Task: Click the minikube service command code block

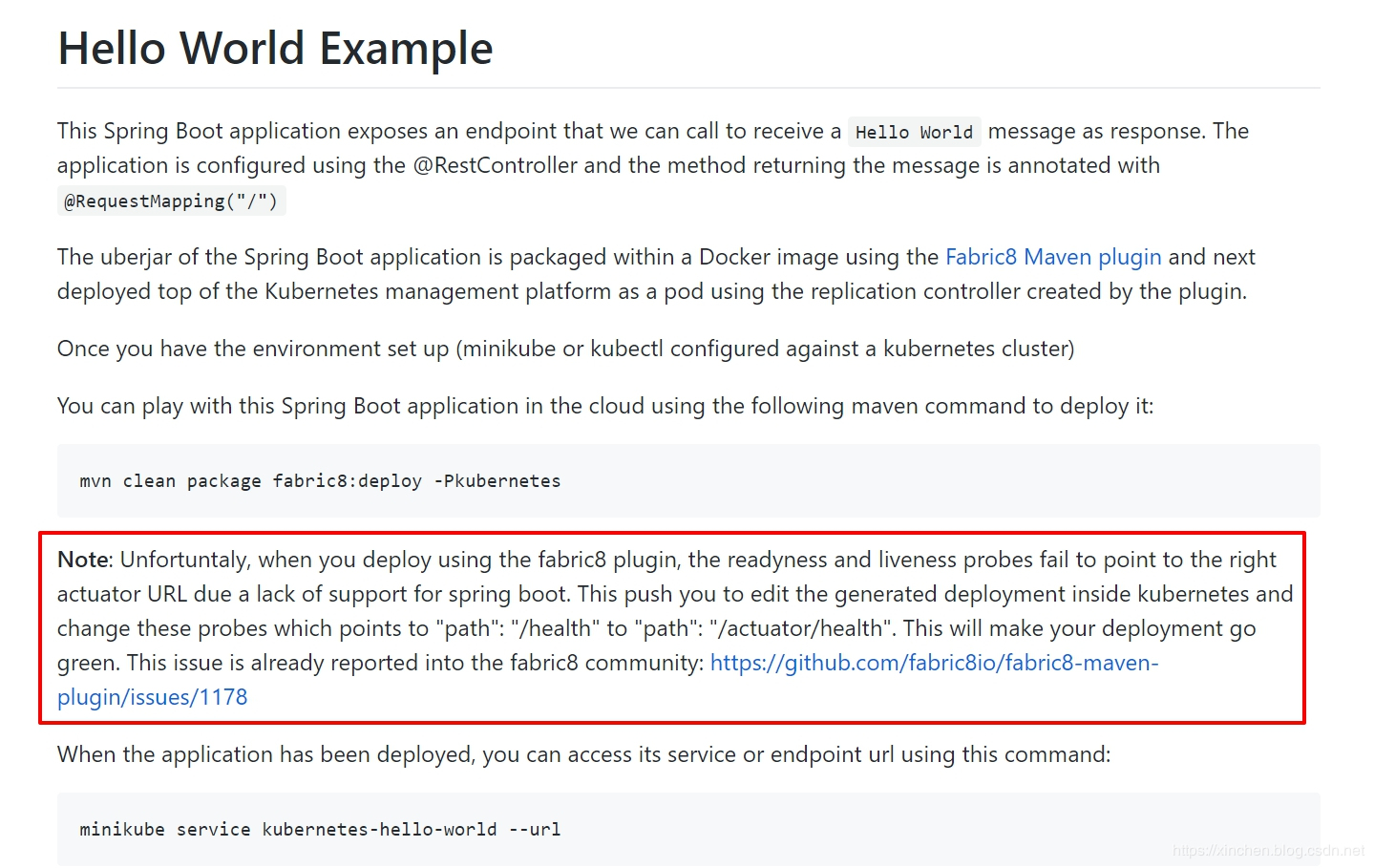Action: pos(687,829)
